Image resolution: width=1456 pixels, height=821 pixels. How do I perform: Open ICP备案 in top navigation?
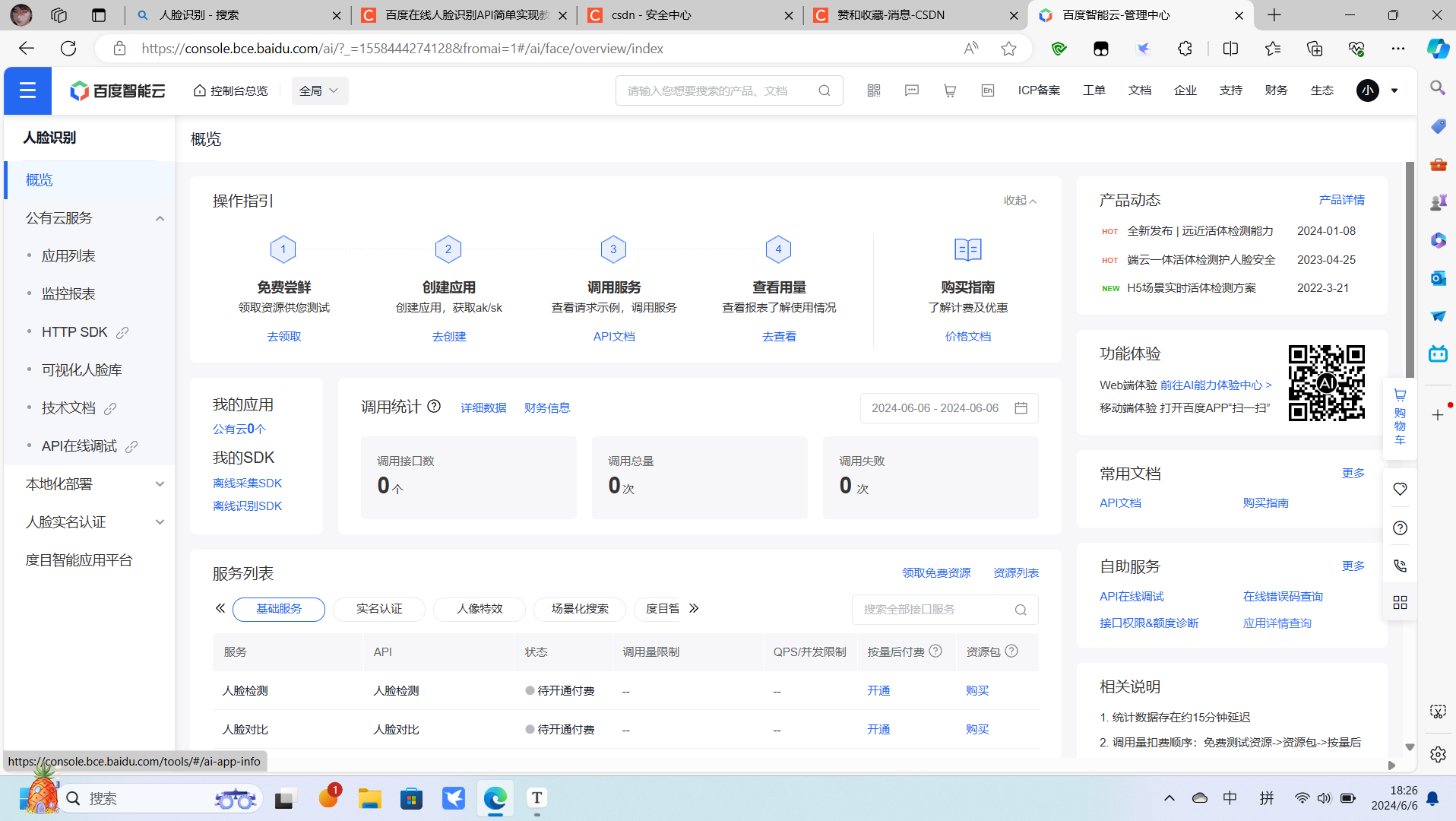[x=1039, y=90]
